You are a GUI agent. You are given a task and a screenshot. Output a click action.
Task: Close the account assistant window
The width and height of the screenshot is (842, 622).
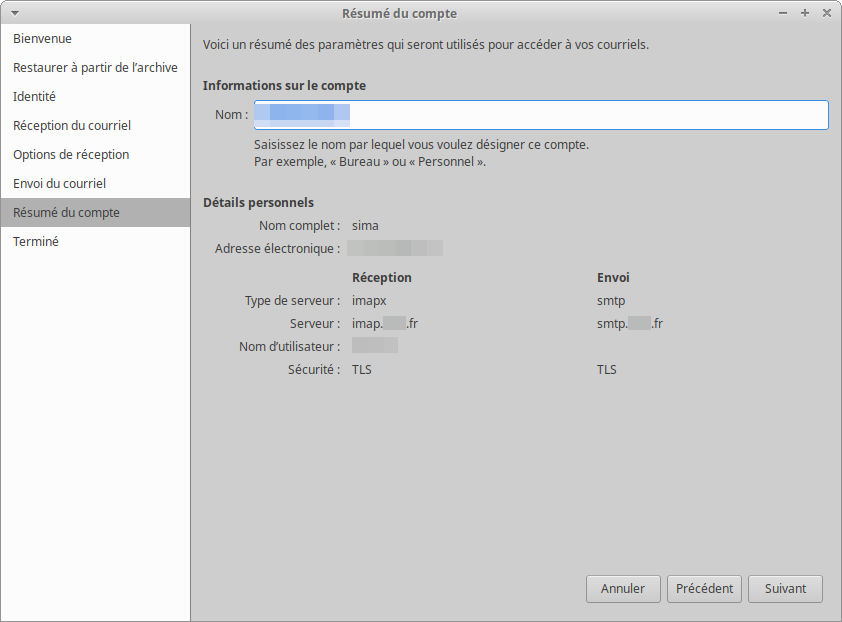coord(827,13)
